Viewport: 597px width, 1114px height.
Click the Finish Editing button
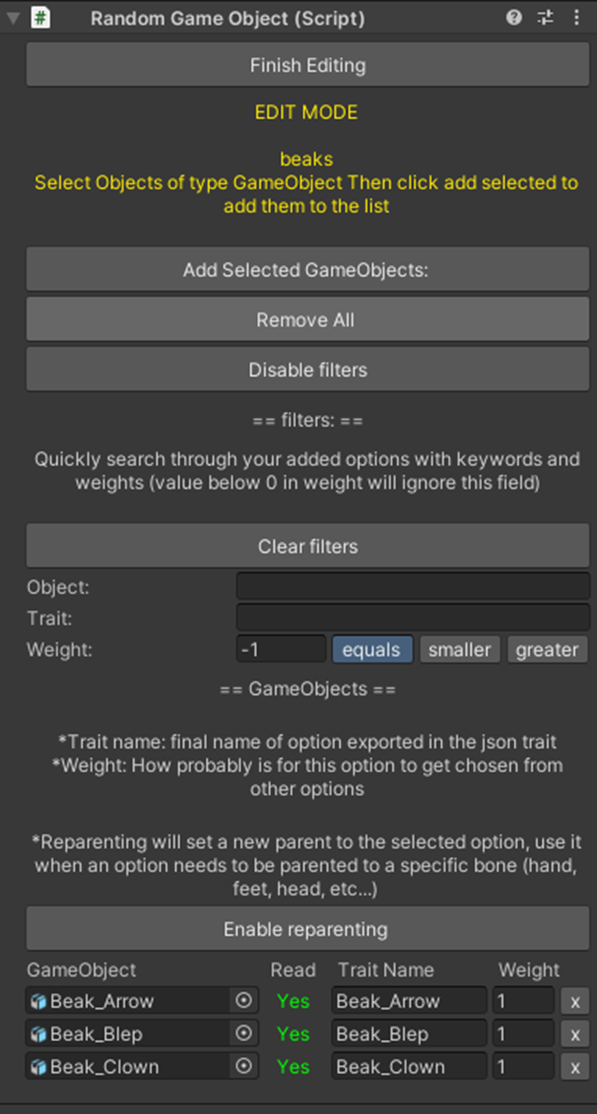(x=308, y=65)
